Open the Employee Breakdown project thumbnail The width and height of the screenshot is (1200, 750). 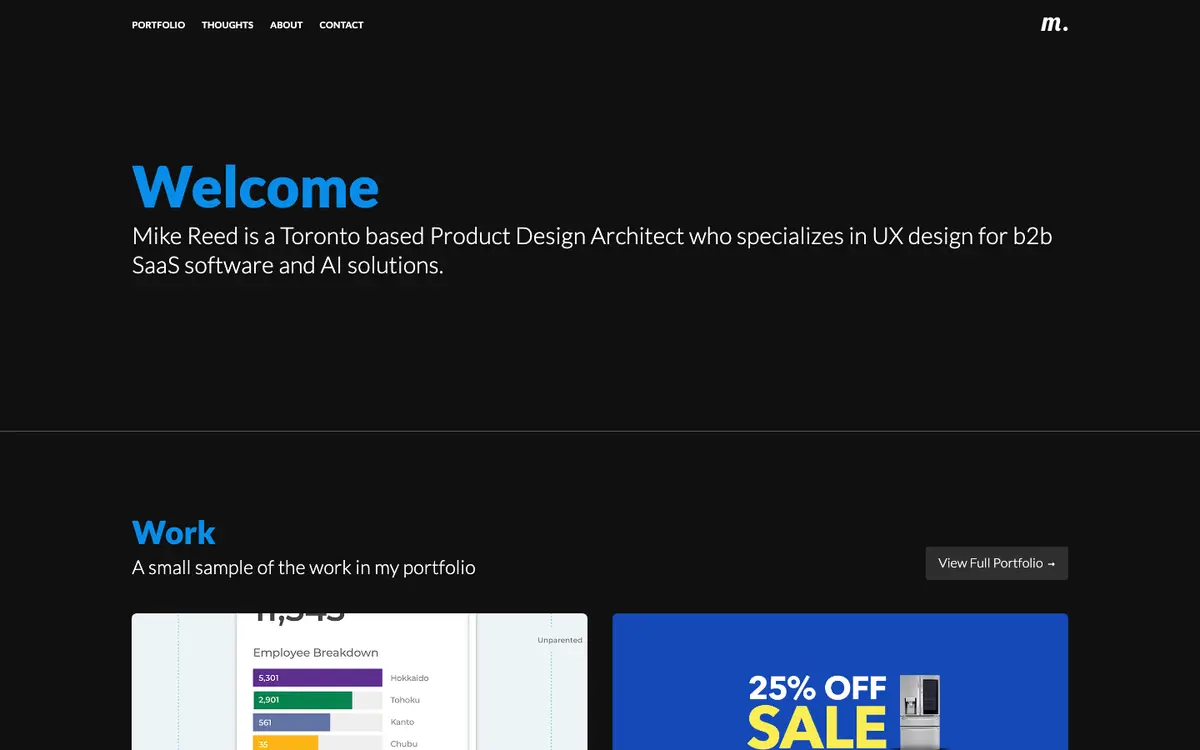click(x=360, y=682)
